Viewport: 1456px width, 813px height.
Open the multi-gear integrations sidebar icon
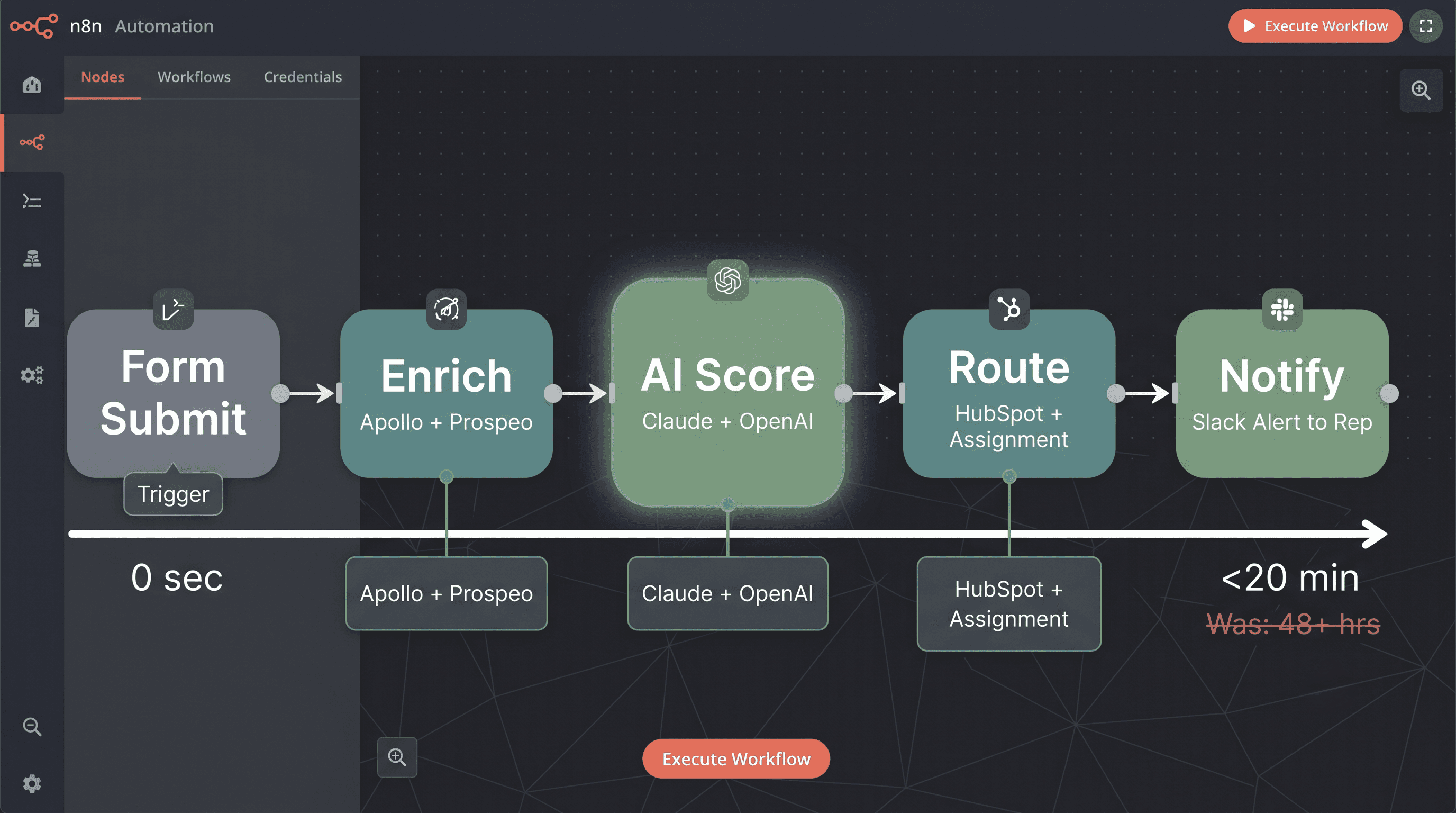[32, 375]
